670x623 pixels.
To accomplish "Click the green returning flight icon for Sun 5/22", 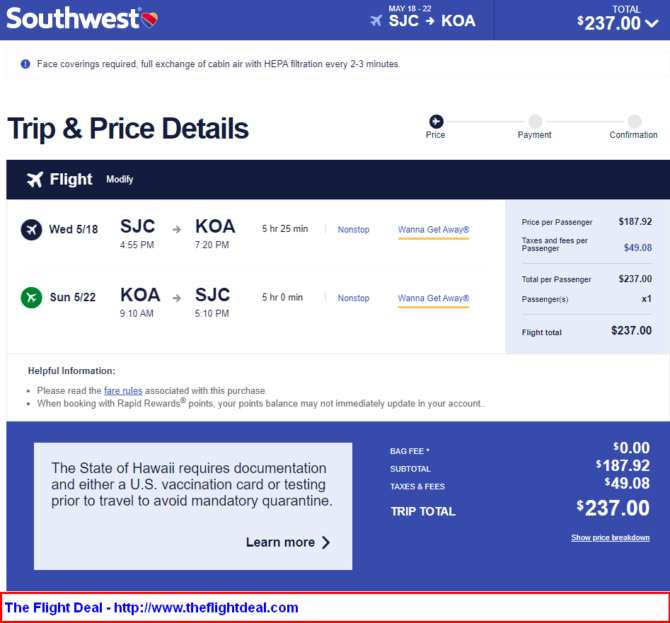I will coord(32,297).
